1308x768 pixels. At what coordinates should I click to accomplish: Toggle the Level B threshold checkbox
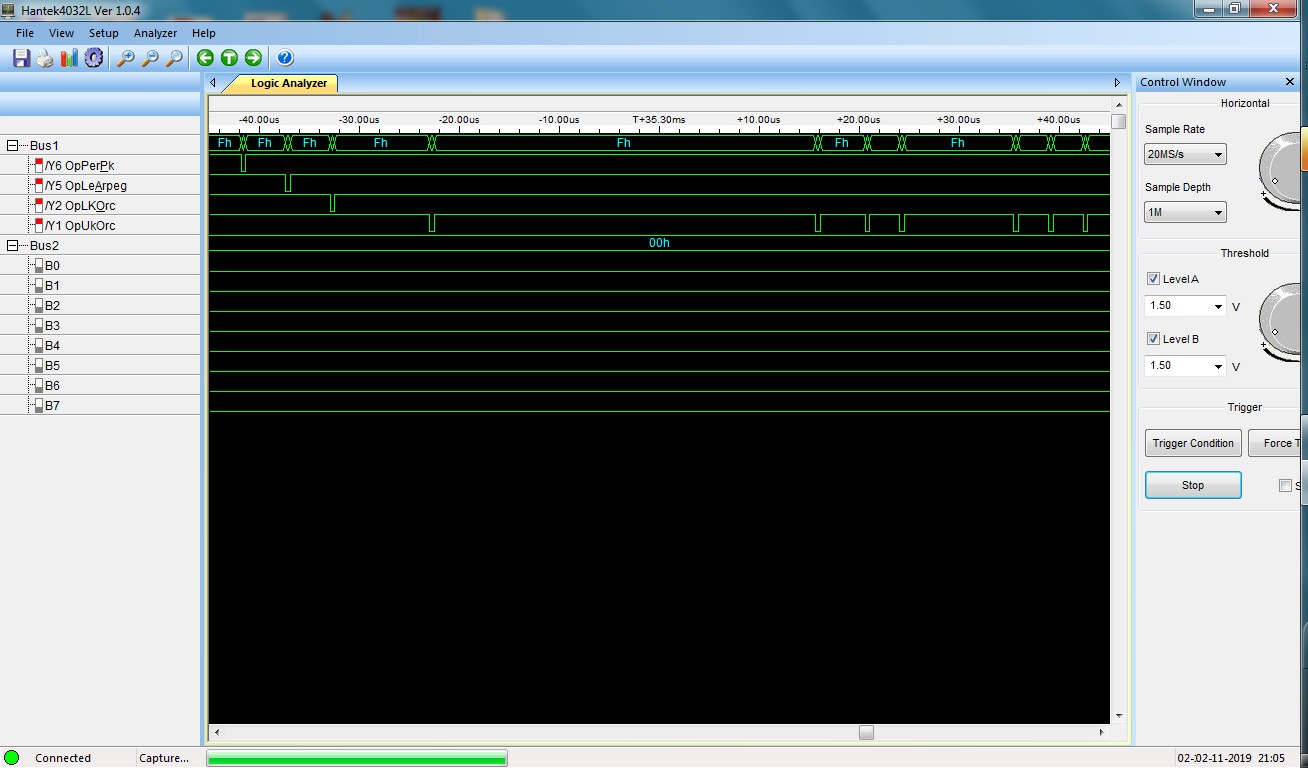pyautogui.click(x=1154, y=339)
